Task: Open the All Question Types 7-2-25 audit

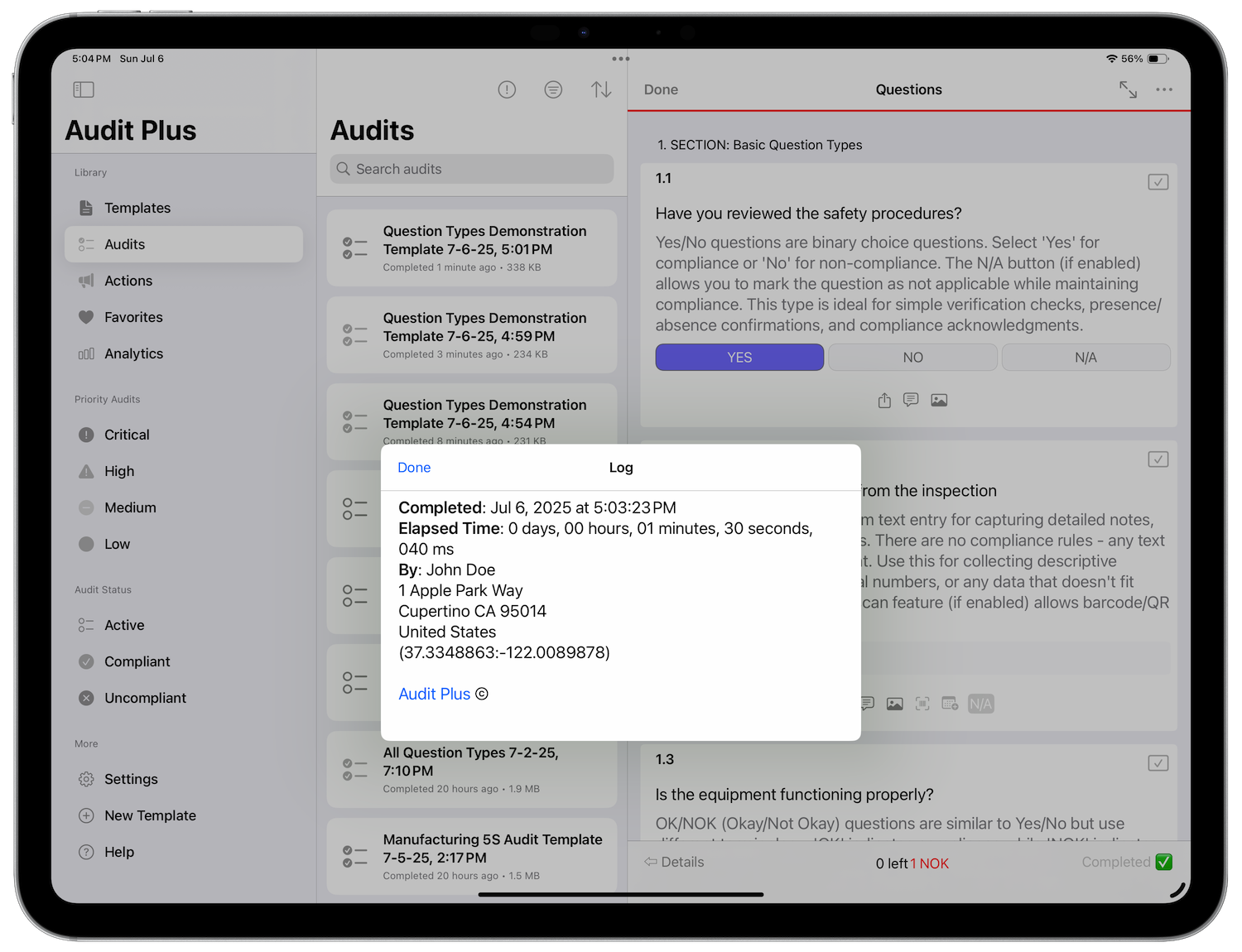Action: 472,770
